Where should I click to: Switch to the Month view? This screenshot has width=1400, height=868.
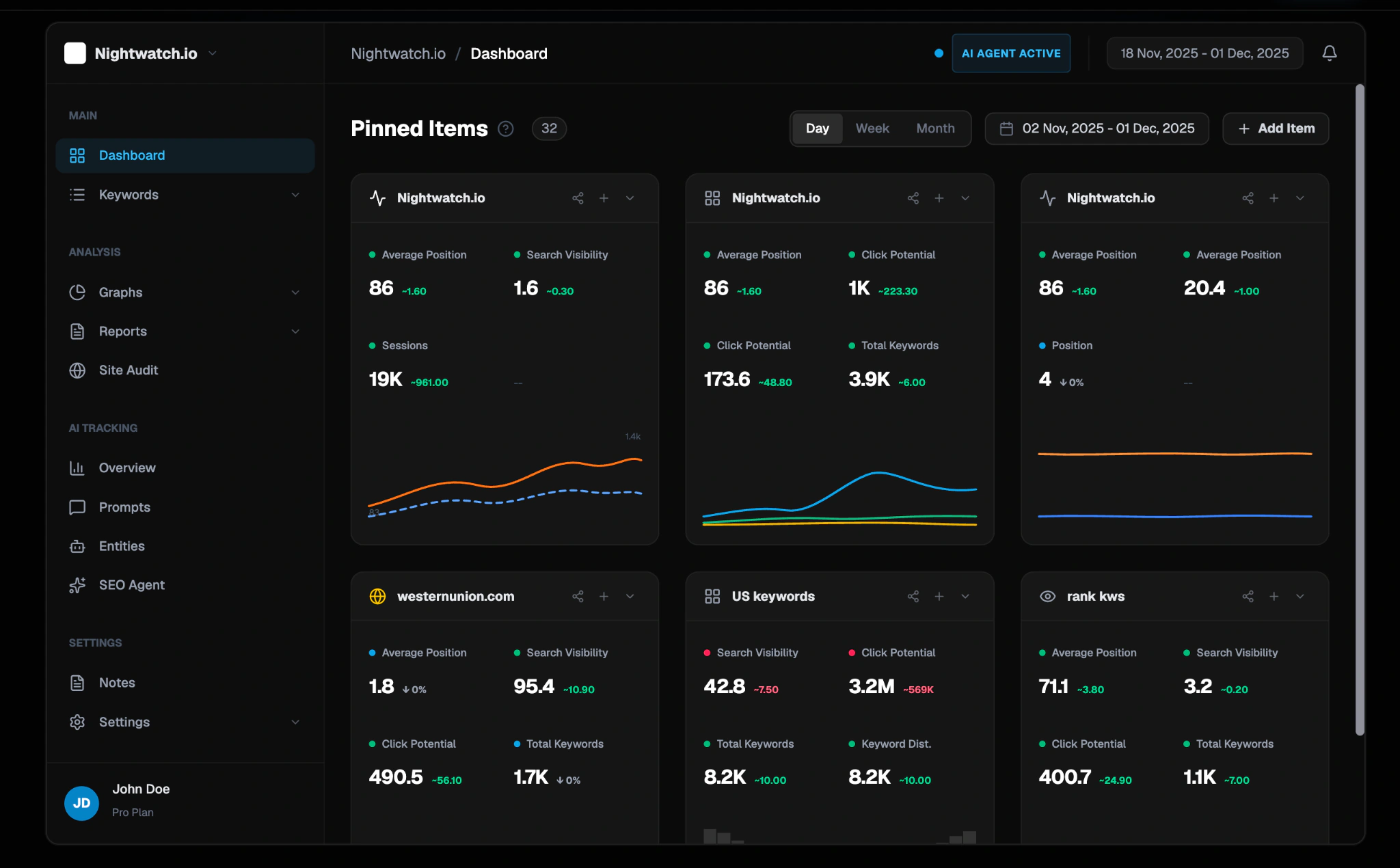pos(935,128)
